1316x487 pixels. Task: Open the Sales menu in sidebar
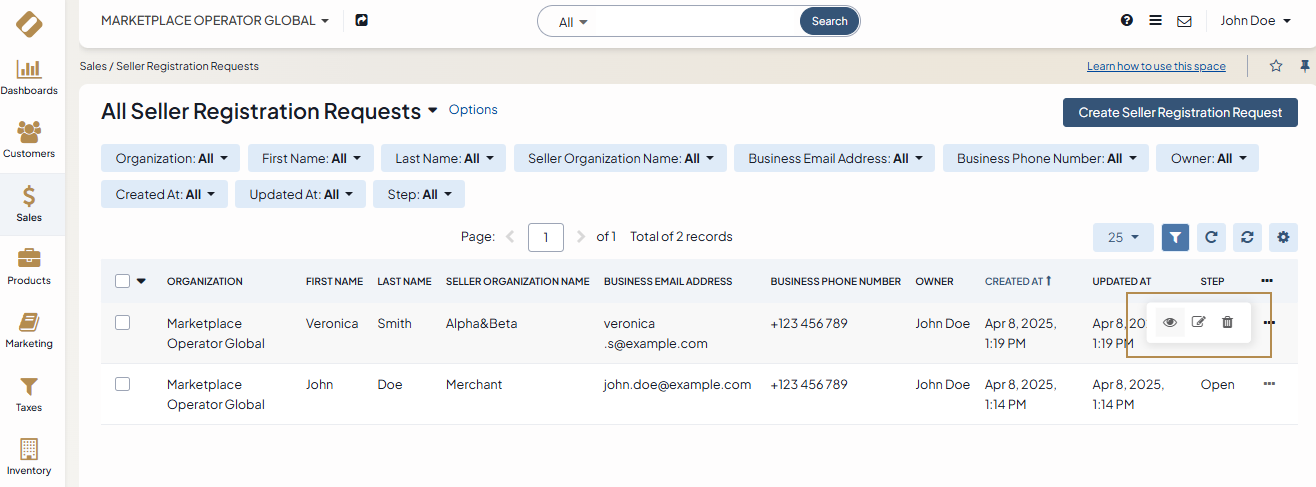29,204
